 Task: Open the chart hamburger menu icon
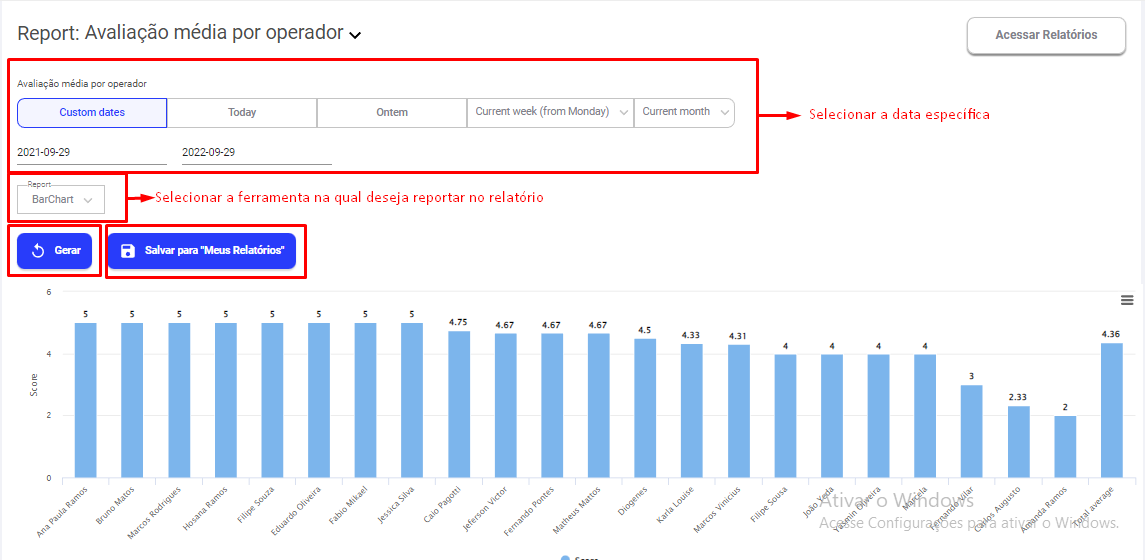click(x=1127, y=301)
